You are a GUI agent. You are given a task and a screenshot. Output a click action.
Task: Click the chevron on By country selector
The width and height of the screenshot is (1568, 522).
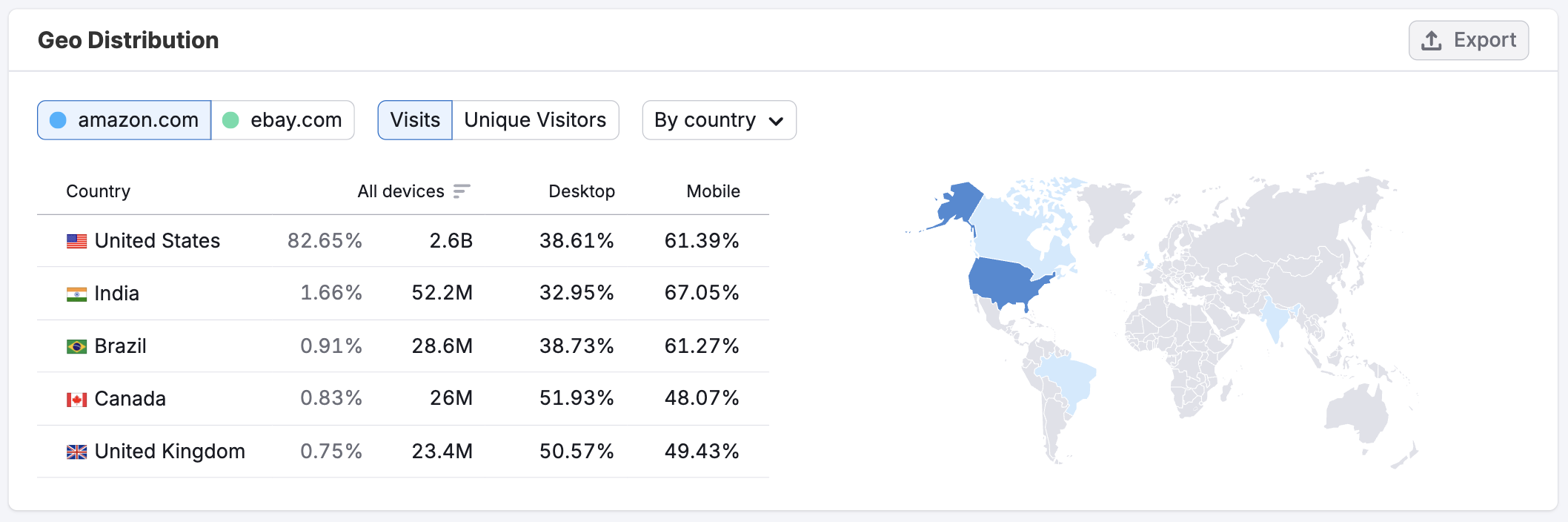click(775, 120)
